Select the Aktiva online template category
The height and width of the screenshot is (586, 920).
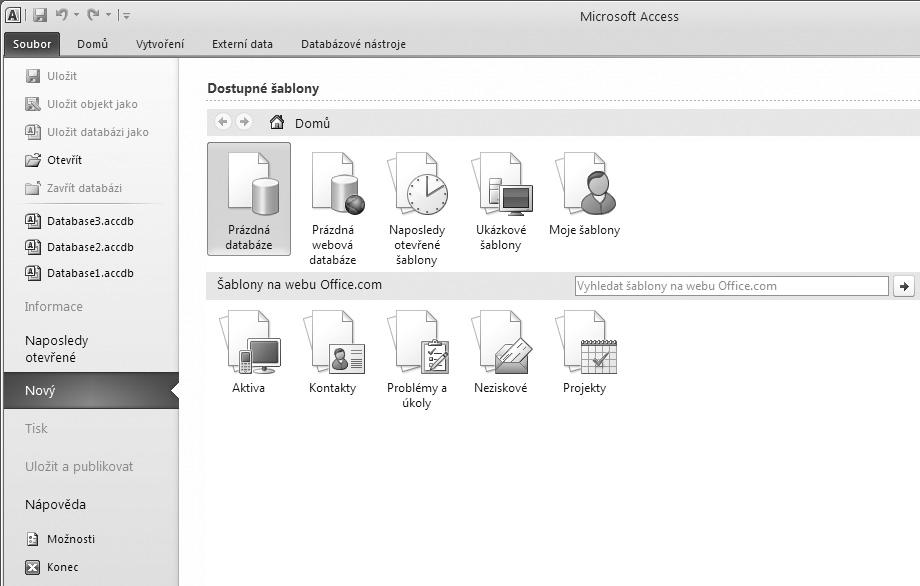(249, 351)
